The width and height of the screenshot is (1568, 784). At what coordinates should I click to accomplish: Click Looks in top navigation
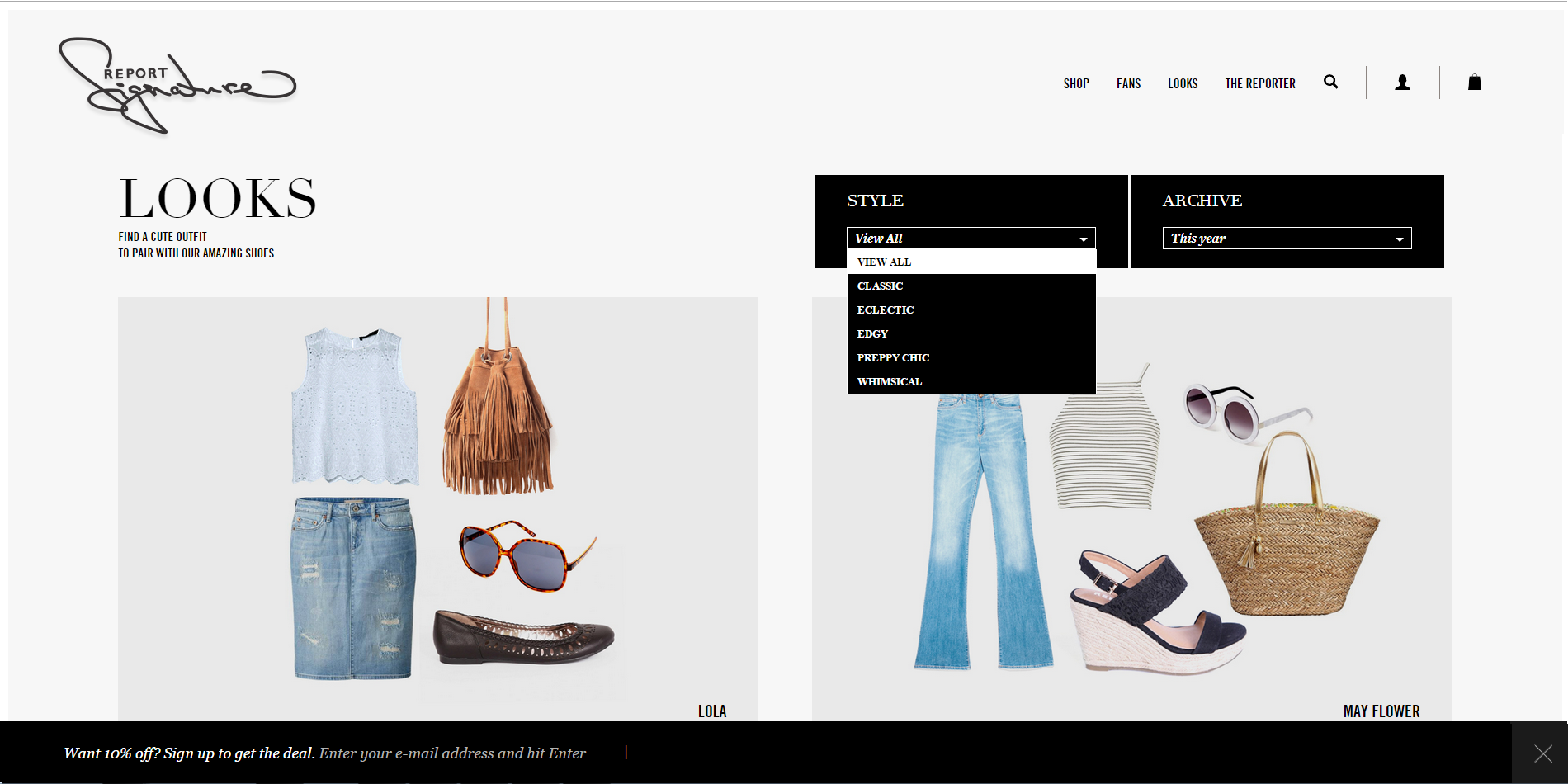point(1183,83)
